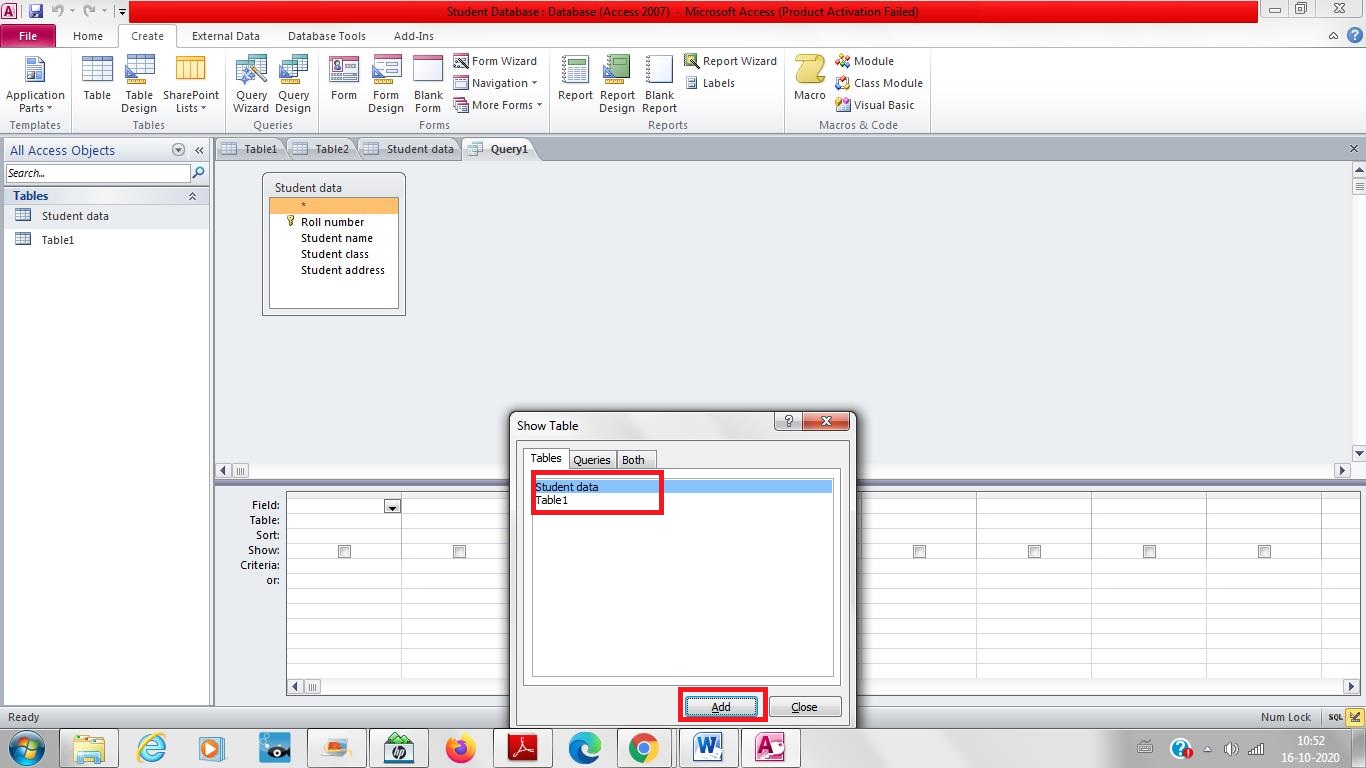Switch to Design view in status bar

1355,717
